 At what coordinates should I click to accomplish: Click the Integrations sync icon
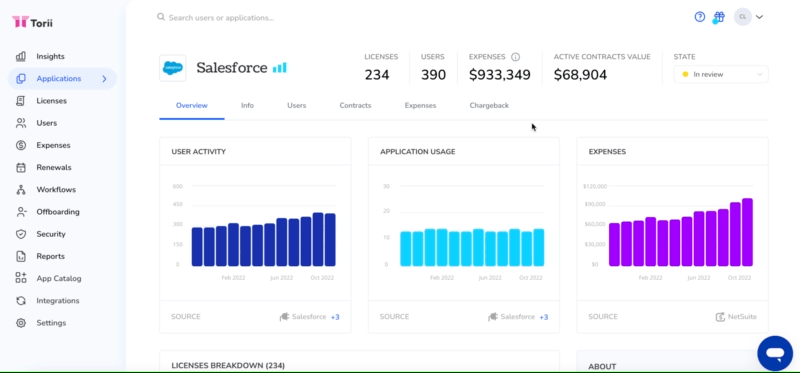coord(20,301)
